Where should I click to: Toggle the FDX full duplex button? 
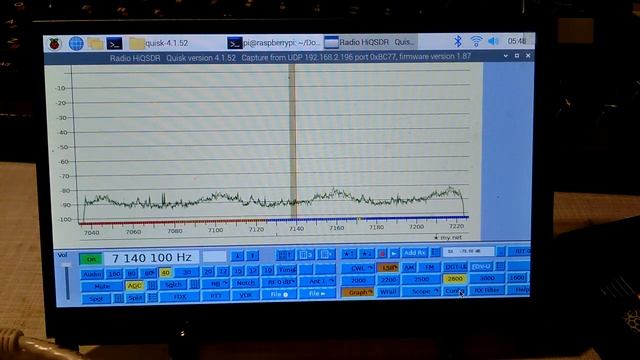[x=180, y=297]
